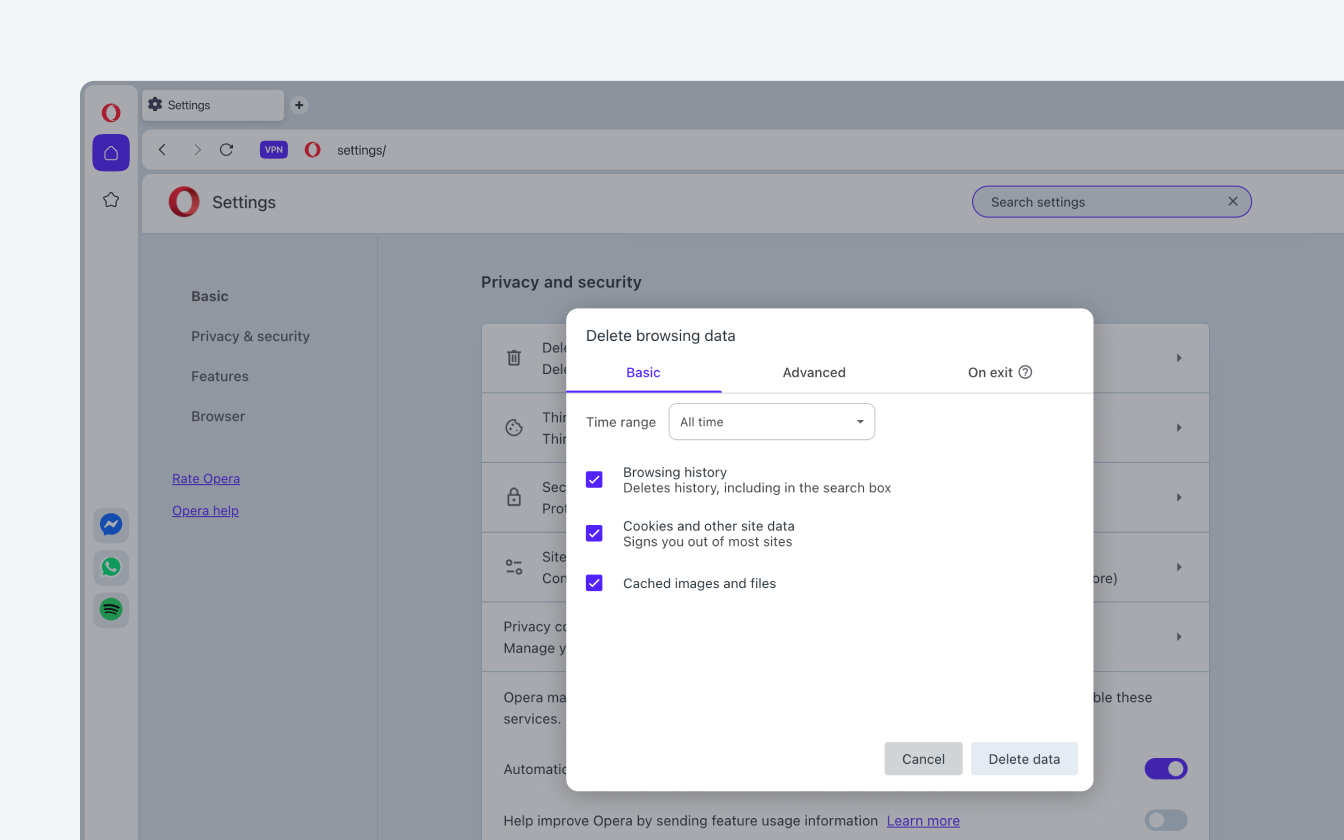
Task: Open the Time range dropdown
Action: point(772,422)
